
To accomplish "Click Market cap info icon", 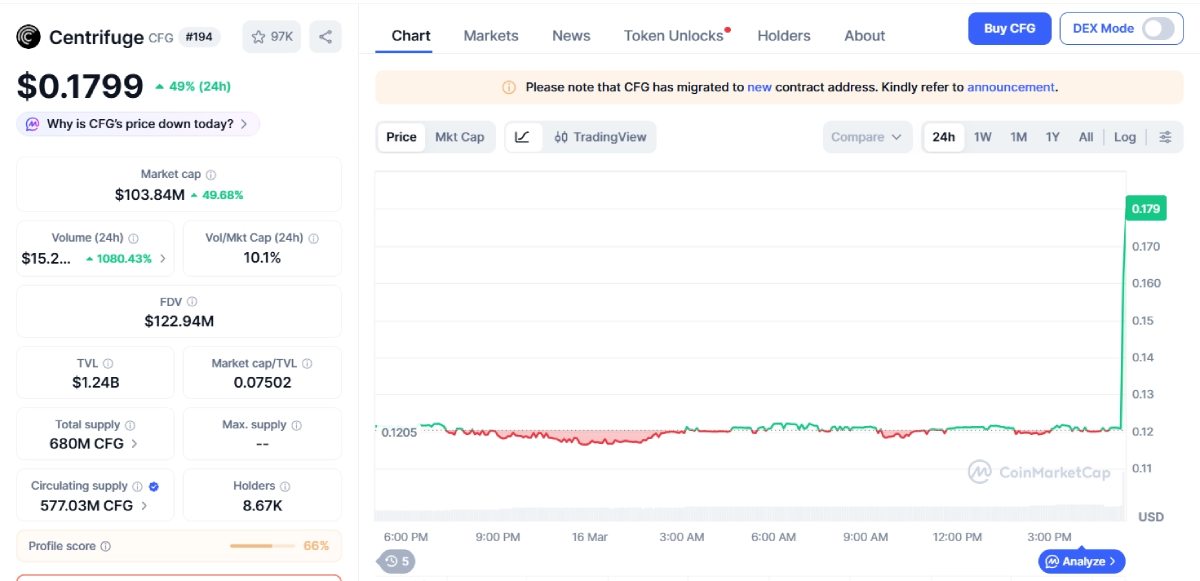I will click(211, 175).
